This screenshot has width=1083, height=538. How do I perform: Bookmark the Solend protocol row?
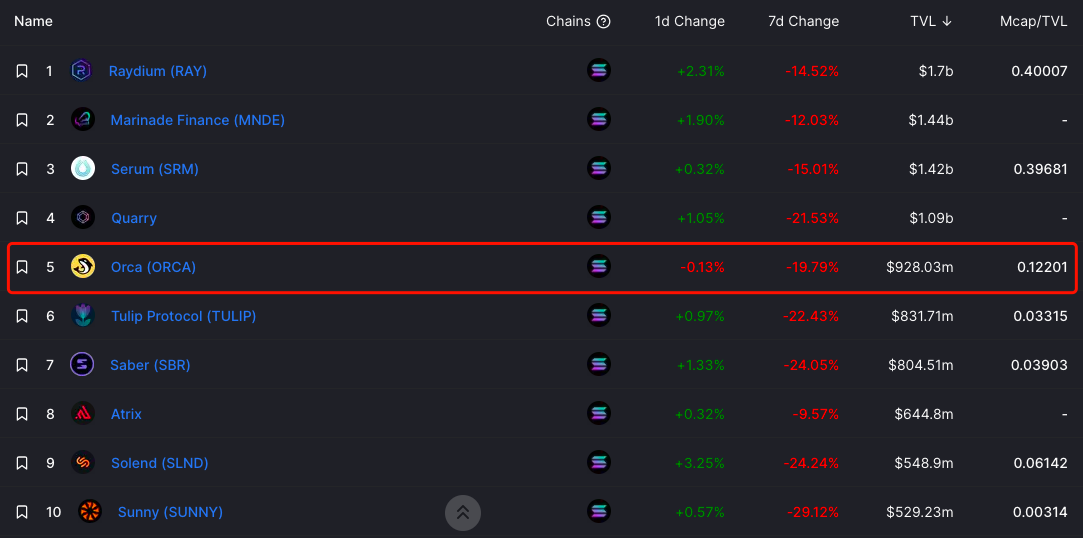coord(22,463)
